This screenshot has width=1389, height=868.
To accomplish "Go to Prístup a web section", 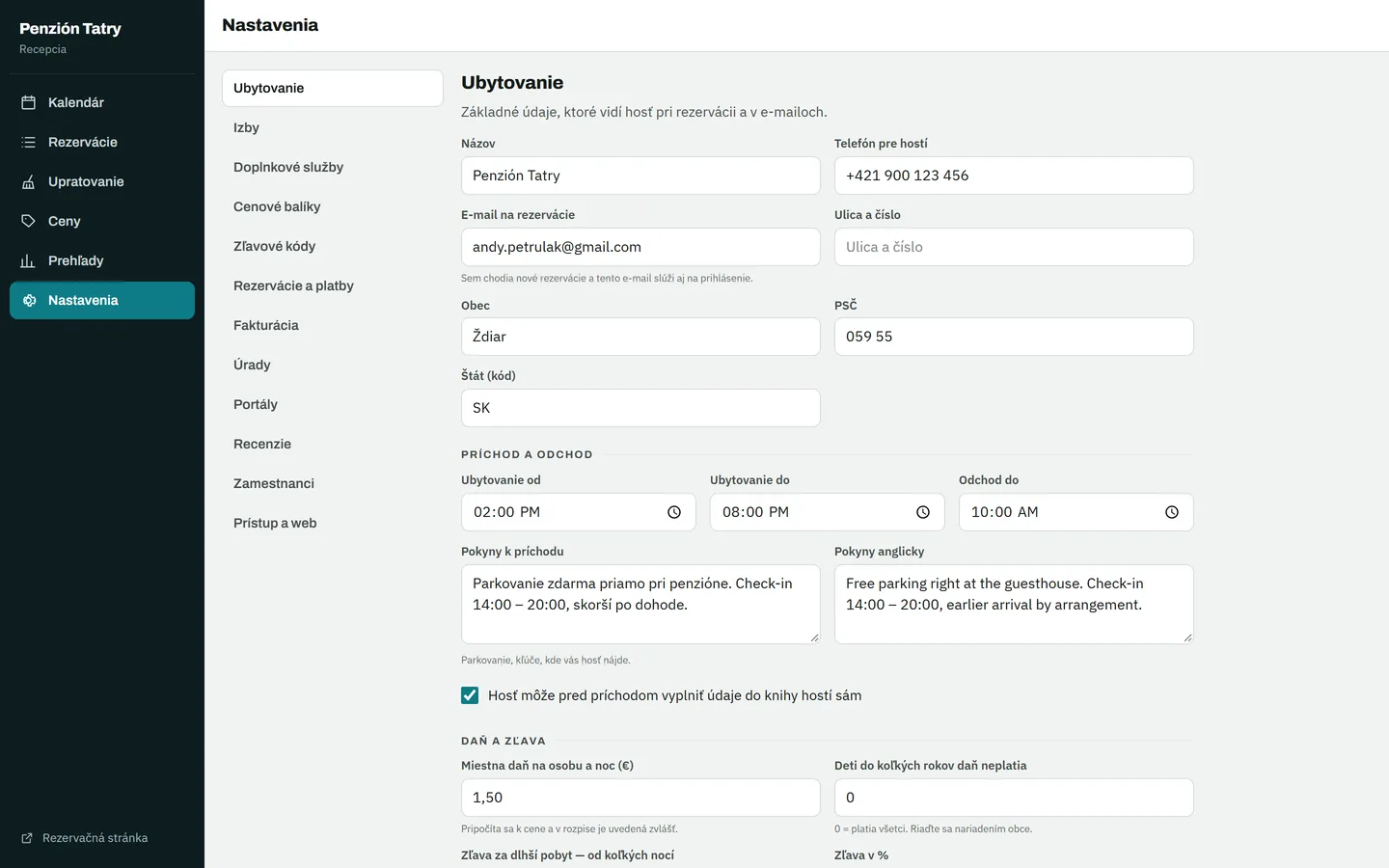I will point(333,523).
